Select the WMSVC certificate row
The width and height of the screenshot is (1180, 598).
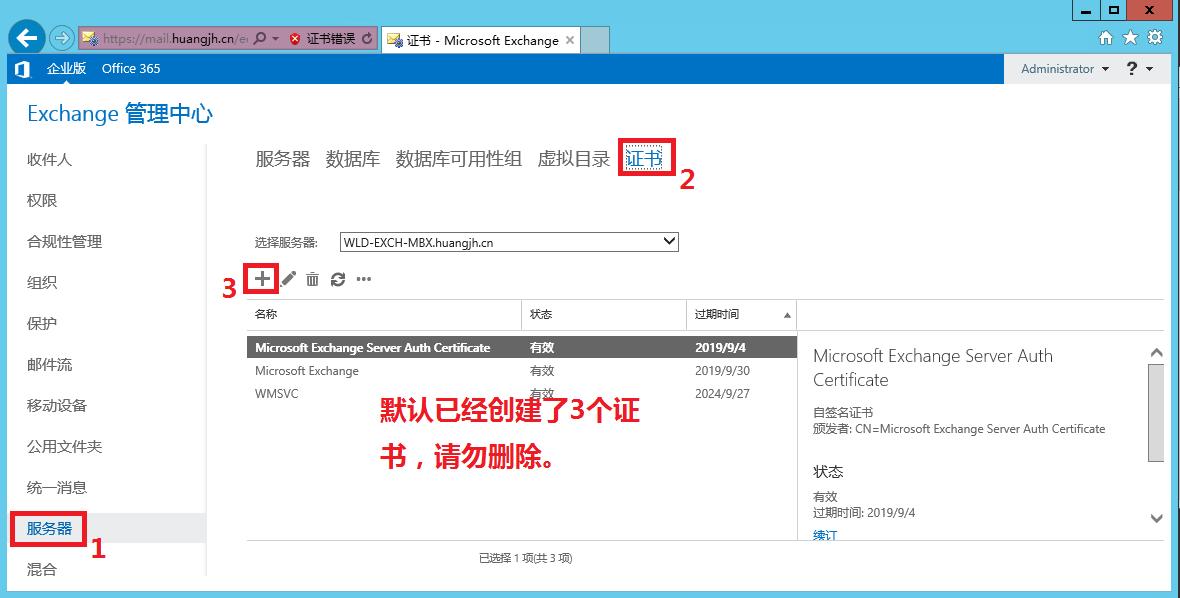pos(522,393)
